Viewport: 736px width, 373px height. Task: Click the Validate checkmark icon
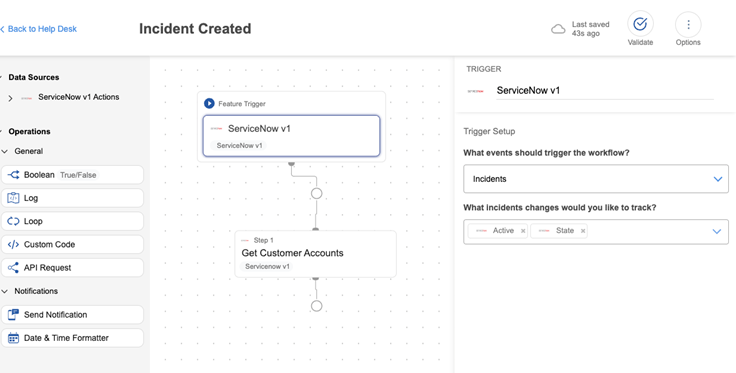pos(640,24)
